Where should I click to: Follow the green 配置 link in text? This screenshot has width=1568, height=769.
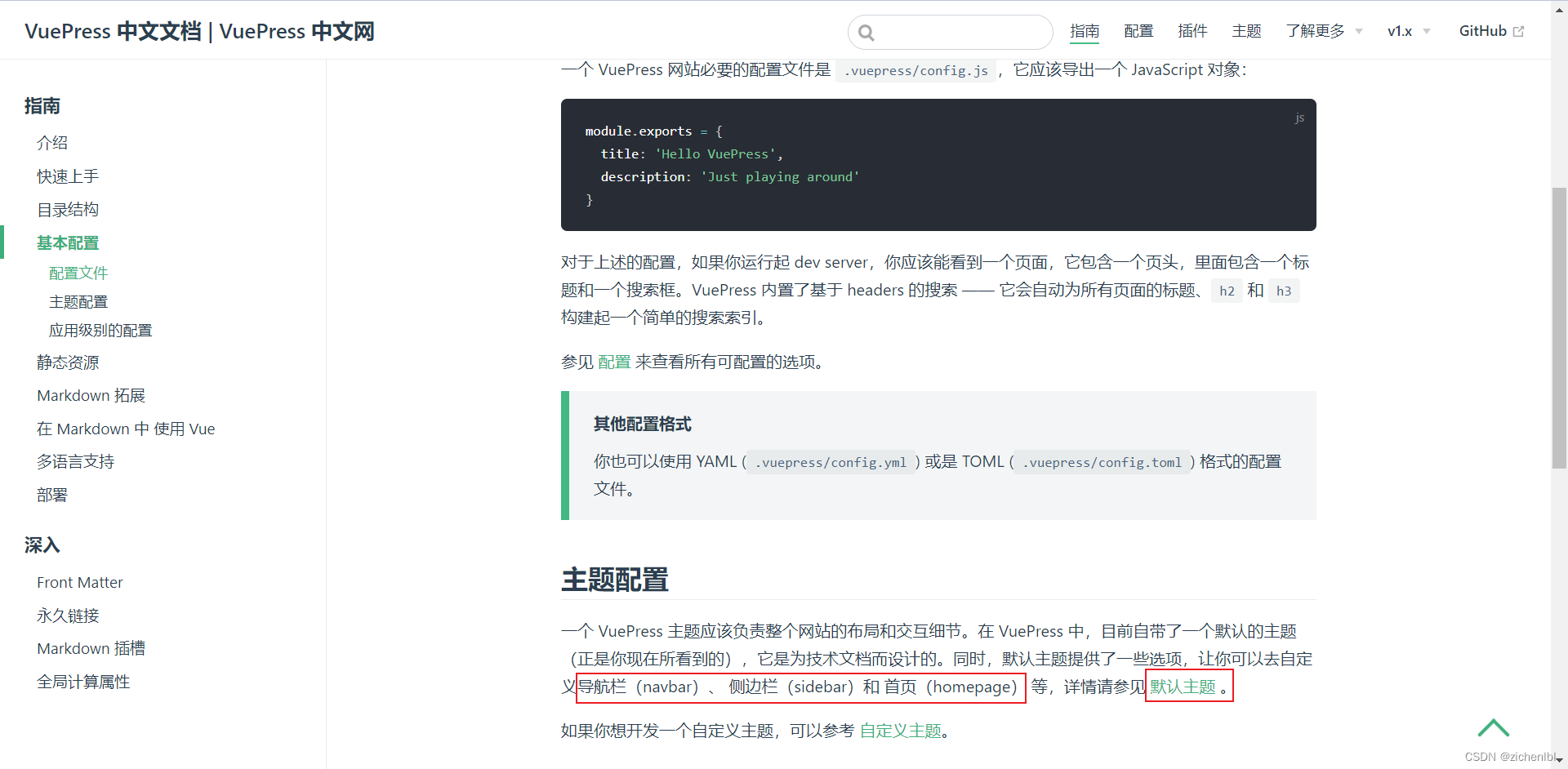(x=614, y=362)
